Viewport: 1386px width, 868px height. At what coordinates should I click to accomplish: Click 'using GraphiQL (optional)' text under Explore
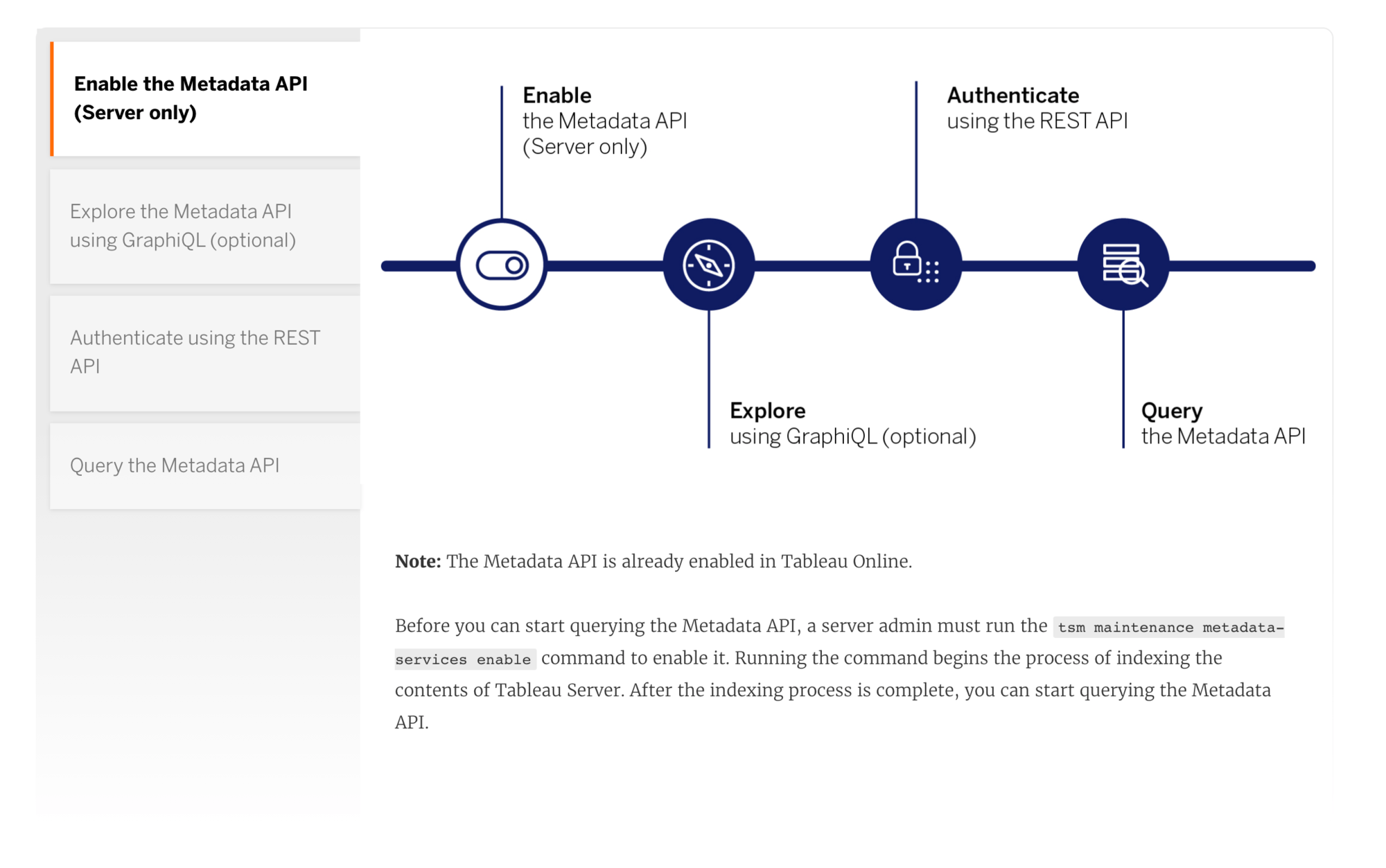pyautogui.click(x=852, y=436)
